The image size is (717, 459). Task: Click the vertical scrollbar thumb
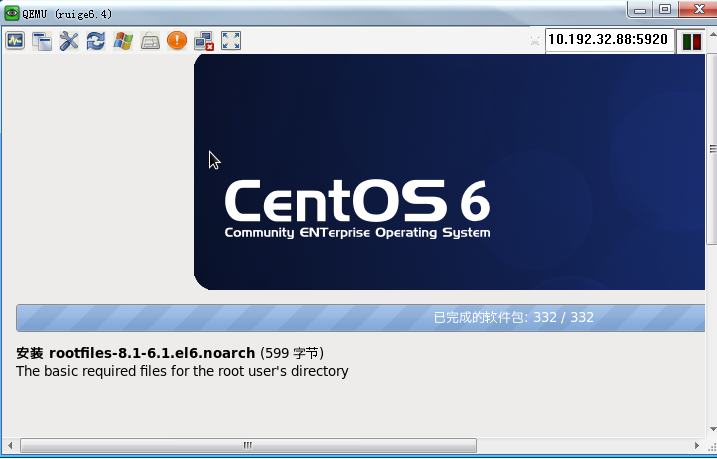tap(712, 149)
